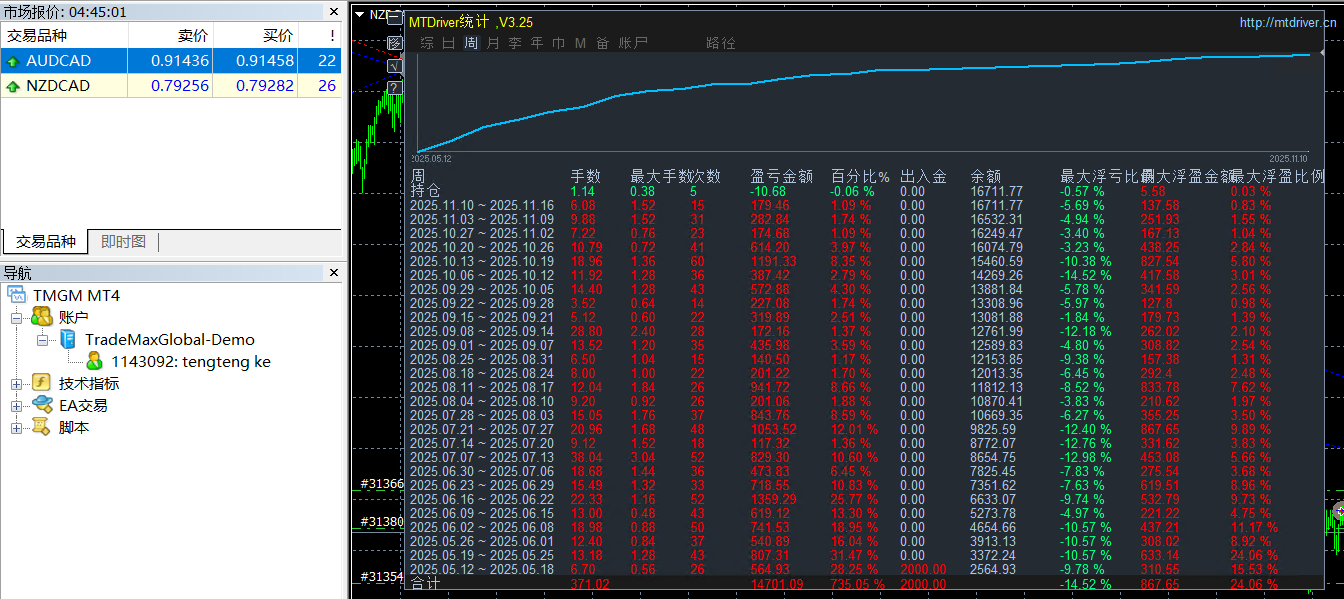Screen dimensions: 1344x599
Task: Expand the 技术指标 tree node
Action: pyautogui.click(x=16, y=383)
